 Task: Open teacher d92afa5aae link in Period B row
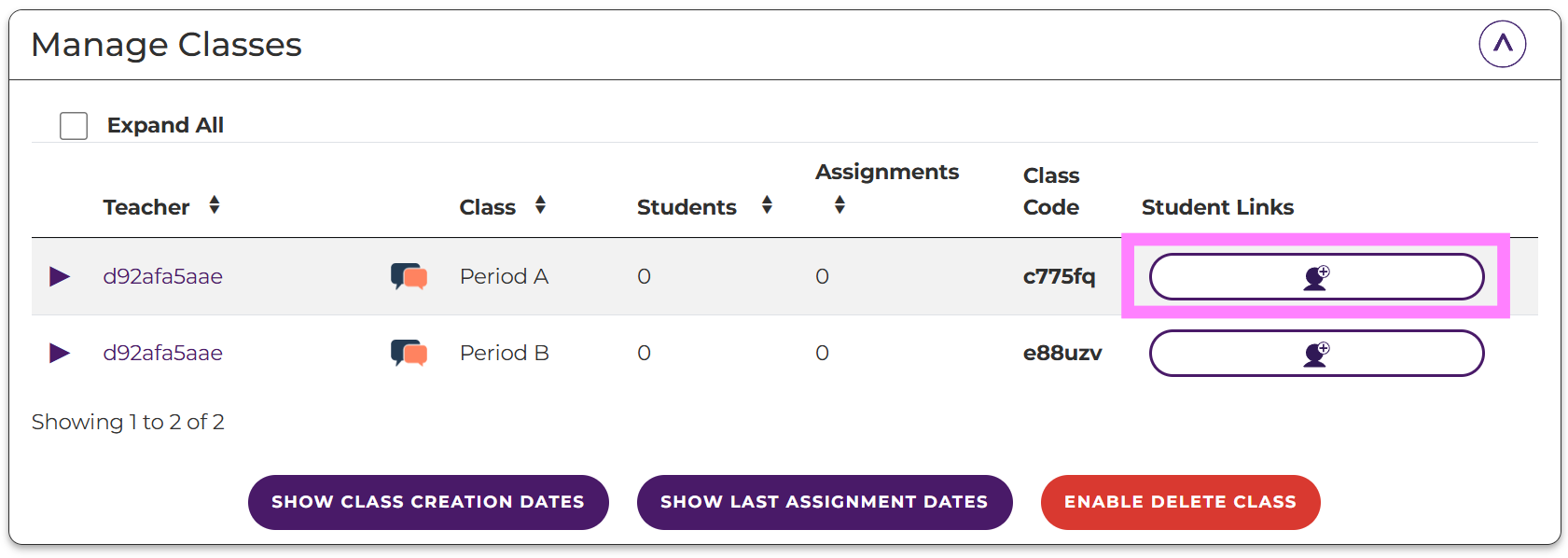163,353
